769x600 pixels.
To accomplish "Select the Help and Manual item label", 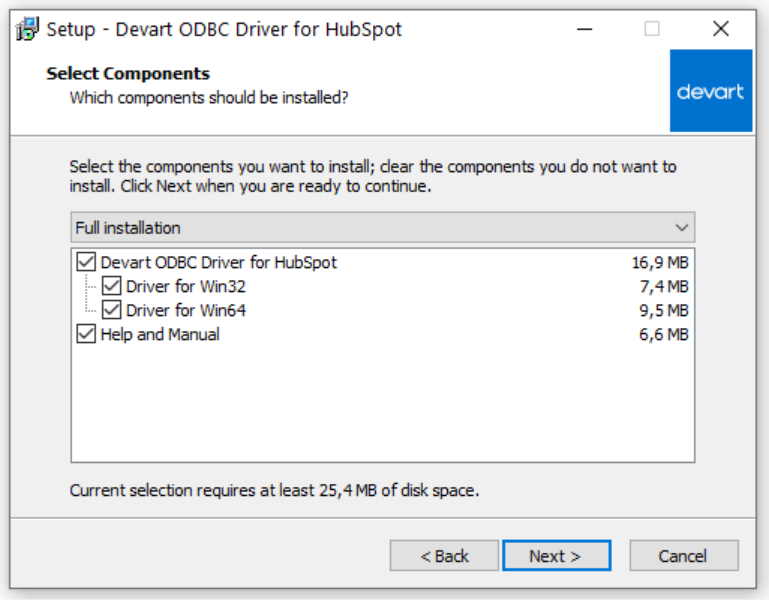I will [x=160, y=335].
